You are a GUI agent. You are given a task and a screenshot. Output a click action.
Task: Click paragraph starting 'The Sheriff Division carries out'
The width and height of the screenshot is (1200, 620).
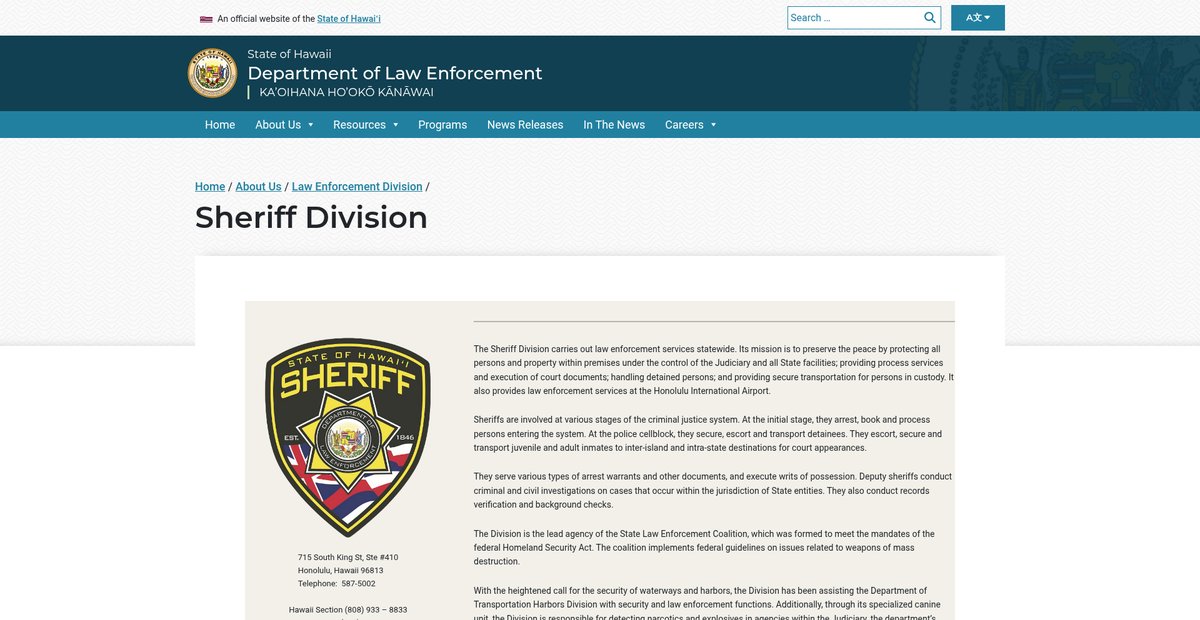point(714,370)
